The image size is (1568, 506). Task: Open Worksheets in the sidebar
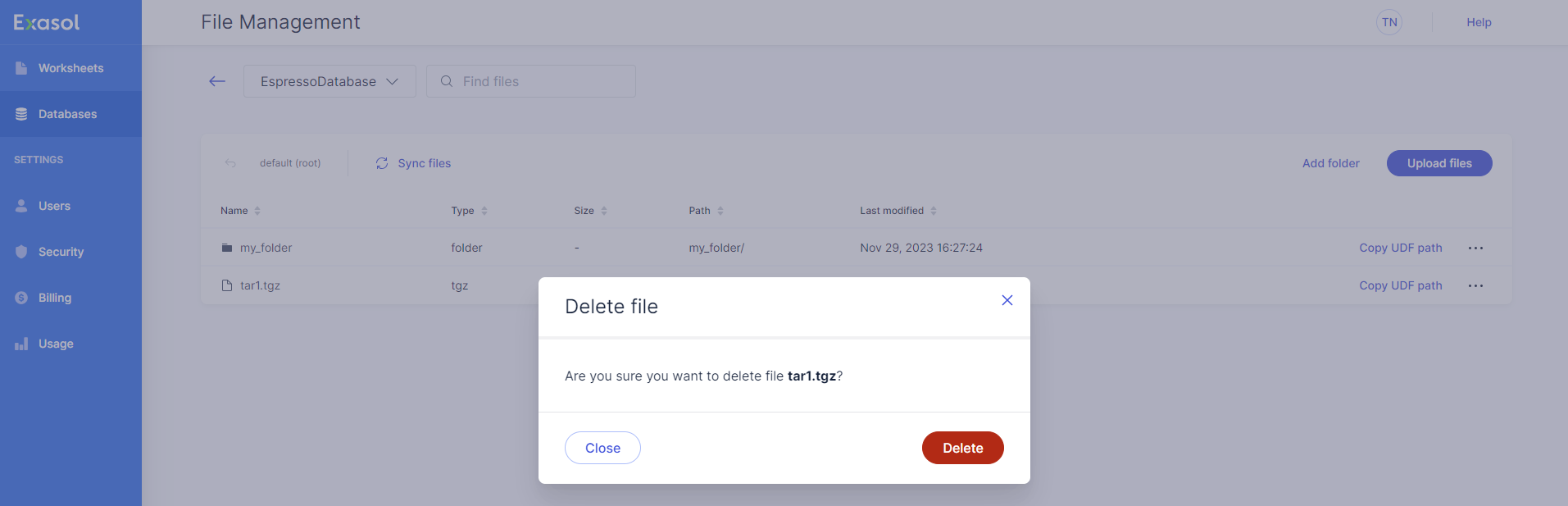click(70, 68)
